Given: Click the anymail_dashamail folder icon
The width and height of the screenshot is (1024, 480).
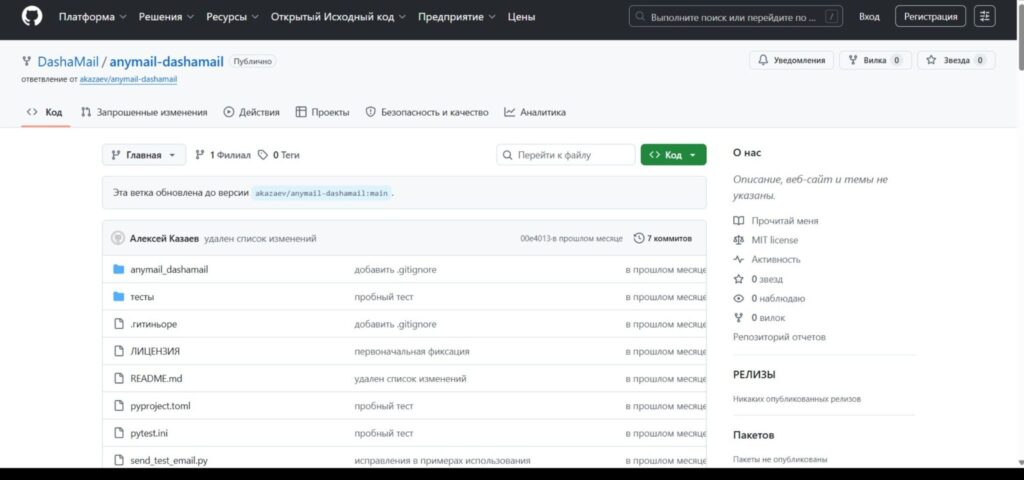Looking at the screenshot, I should pos(118,269).
